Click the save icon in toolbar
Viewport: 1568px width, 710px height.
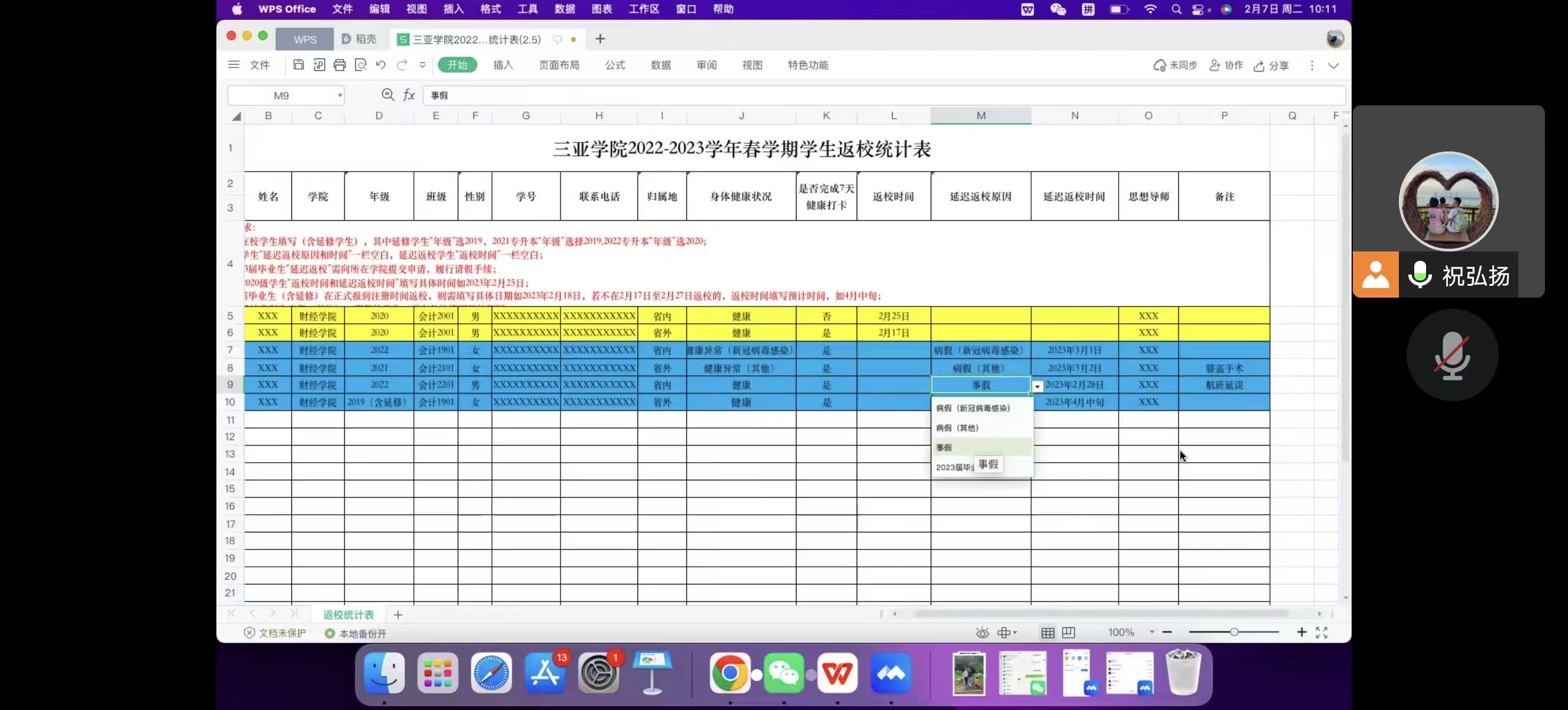tap(298, 64)
